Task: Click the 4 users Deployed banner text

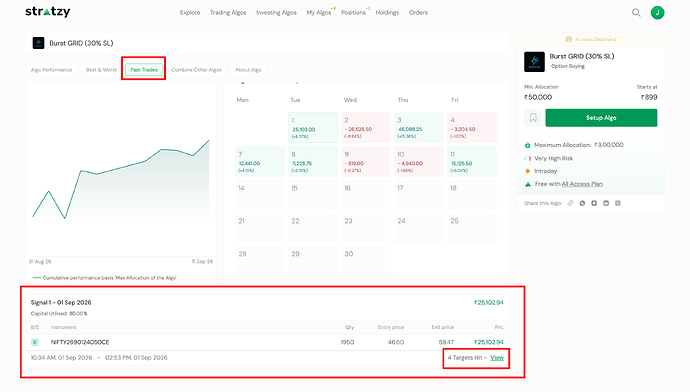Action: (x=596, y=39)
